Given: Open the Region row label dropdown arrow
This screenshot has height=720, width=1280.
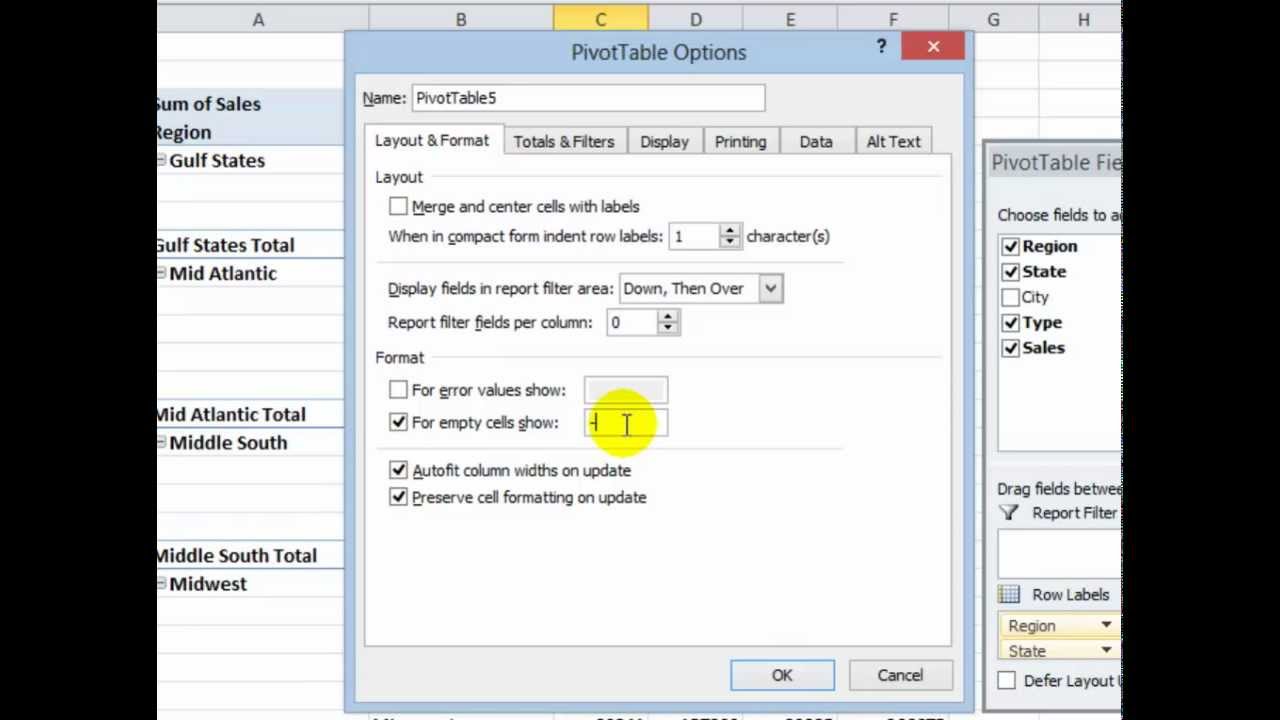Looking at the screenshot, I should 1106,626.
